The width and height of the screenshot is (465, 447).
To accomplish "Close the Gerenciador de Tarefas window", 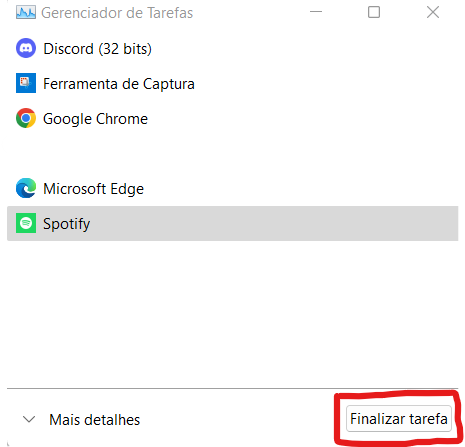I will tap(433, 12).
